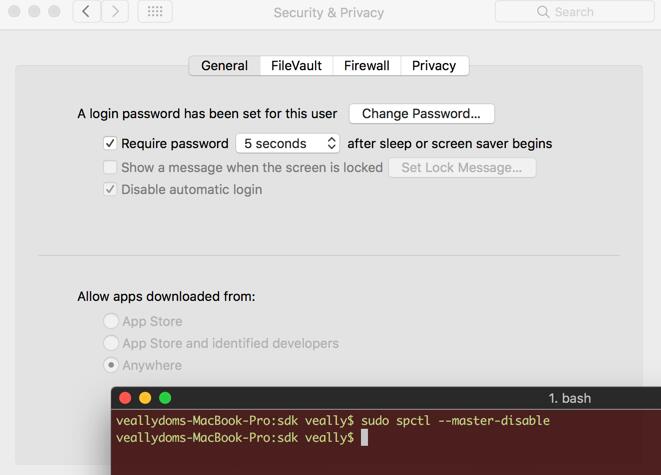Click after sleep or screen saver begins text
This screenshot has height=475, width=661.
pos(450,144)
